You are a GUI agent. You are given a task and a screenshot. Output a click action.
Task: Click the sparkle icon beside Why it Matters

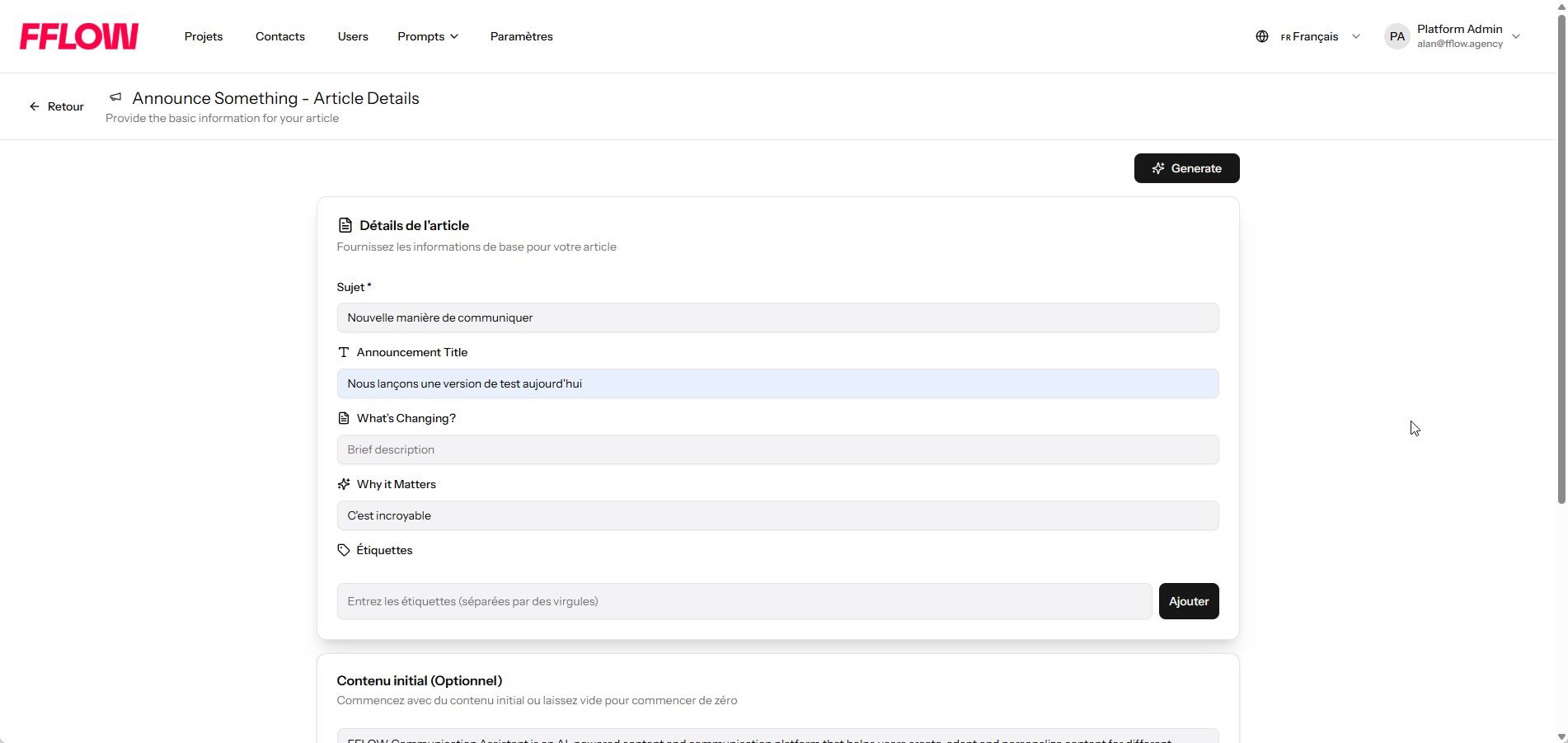[x=344, y=484]
